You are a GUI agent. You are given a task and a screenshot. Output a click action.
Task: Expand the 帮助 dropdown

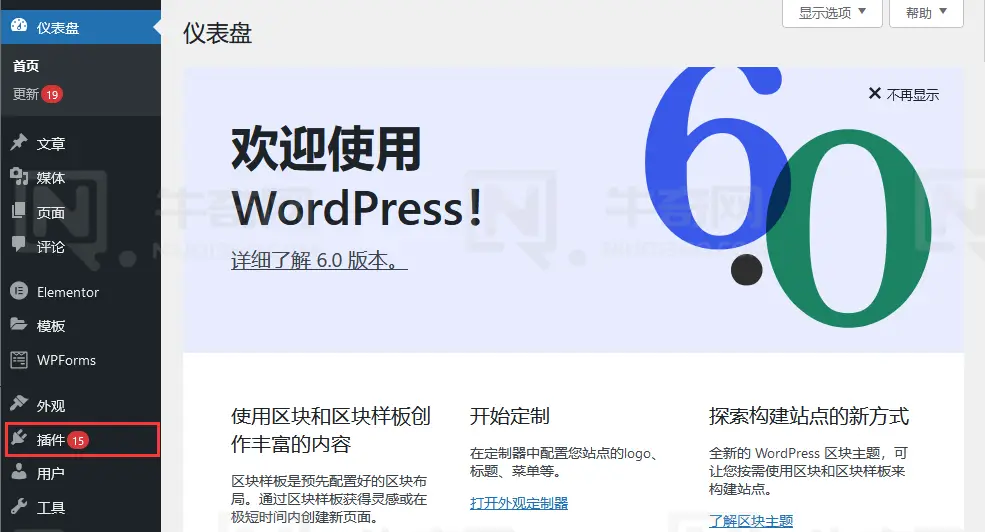(x=926, y=13)
